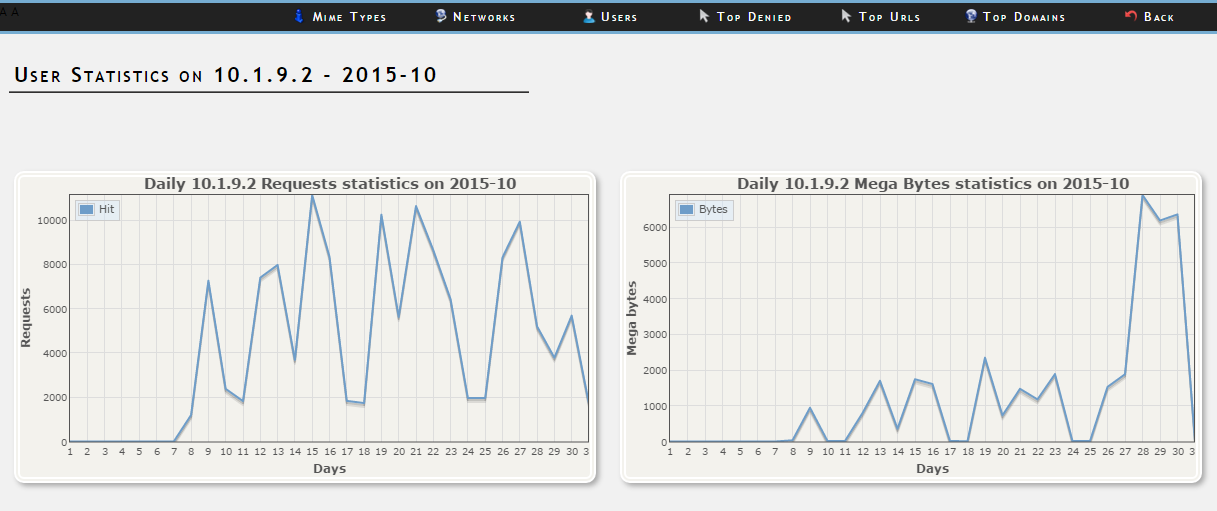Click the Top Urls cursor icon

click(x=846, y=16)
